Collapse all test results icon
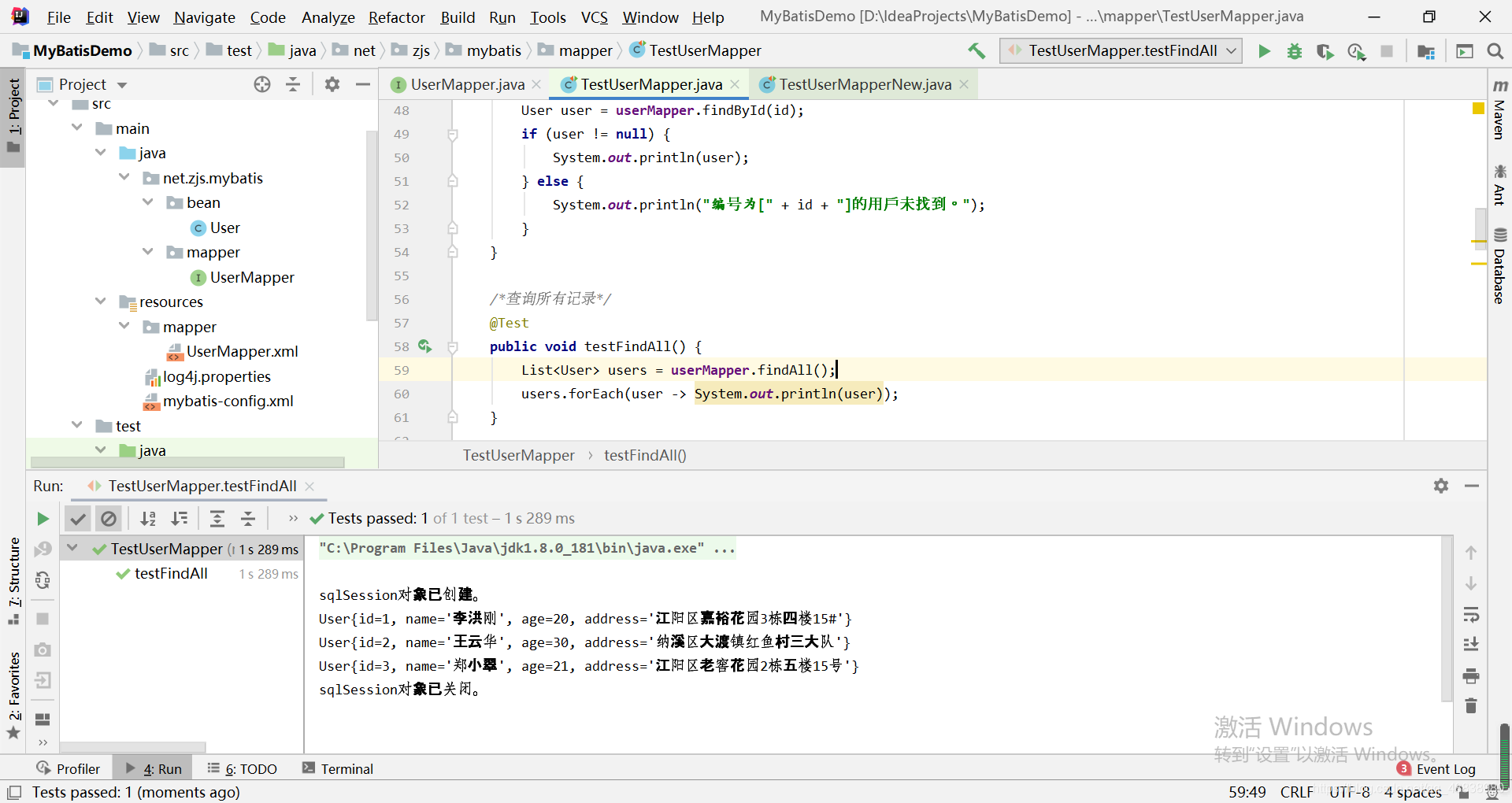 (248, 518)
